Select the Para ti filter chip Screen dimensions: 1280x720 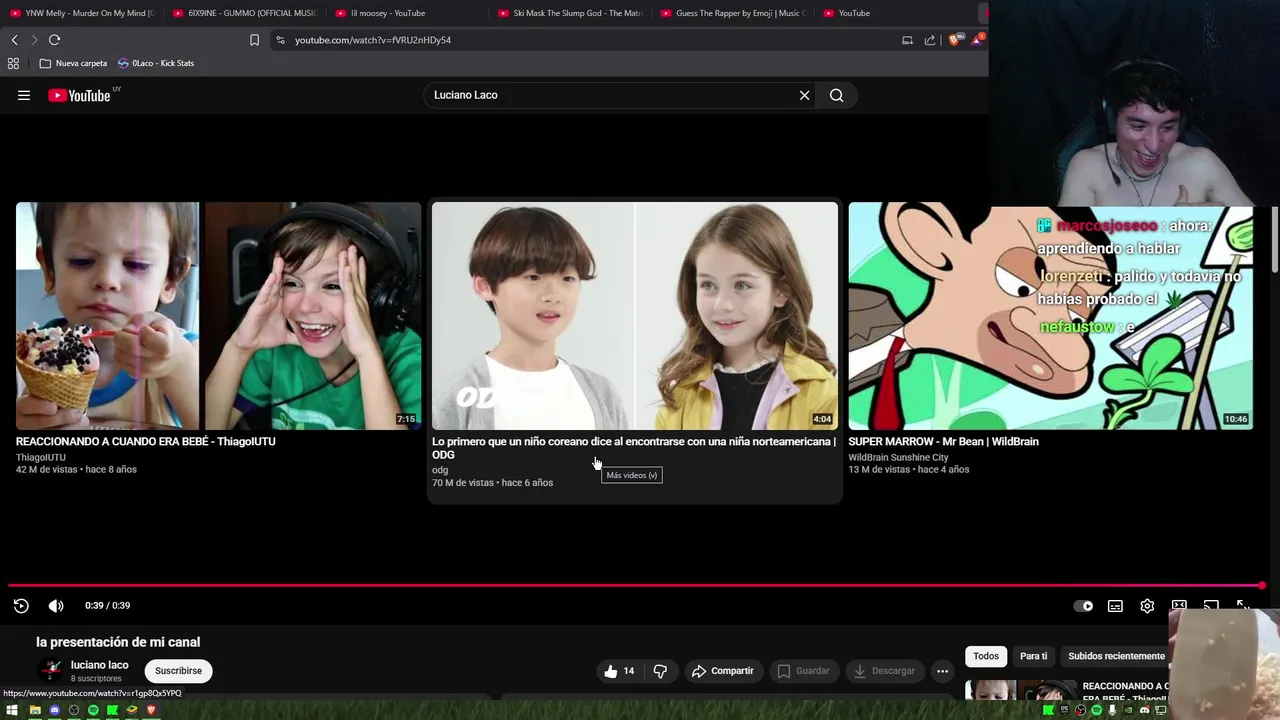(x=1033, y=656)
